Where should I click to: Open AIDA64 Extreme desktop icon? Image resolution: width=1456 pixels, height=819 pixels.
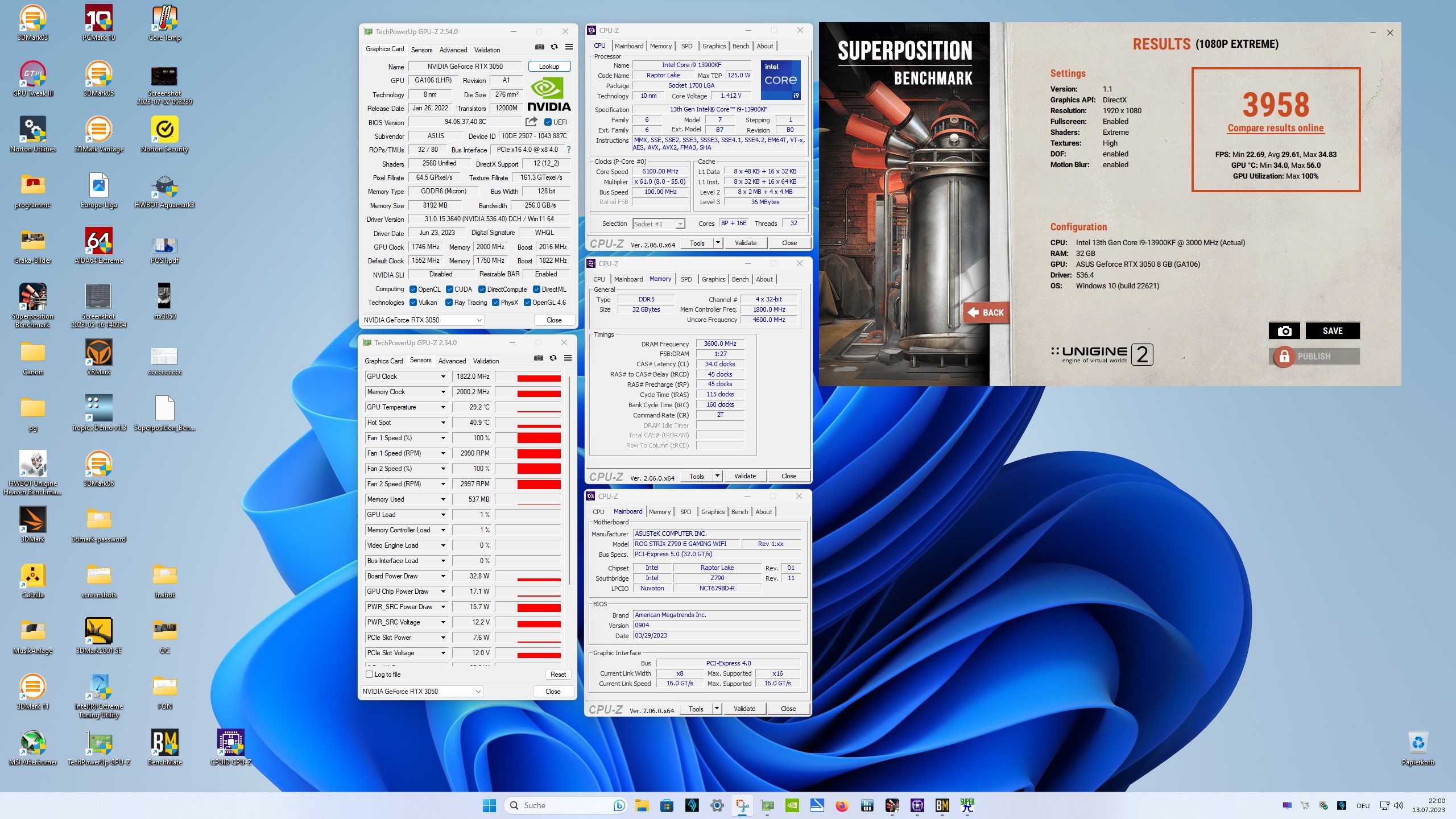(x=98, y=246)
